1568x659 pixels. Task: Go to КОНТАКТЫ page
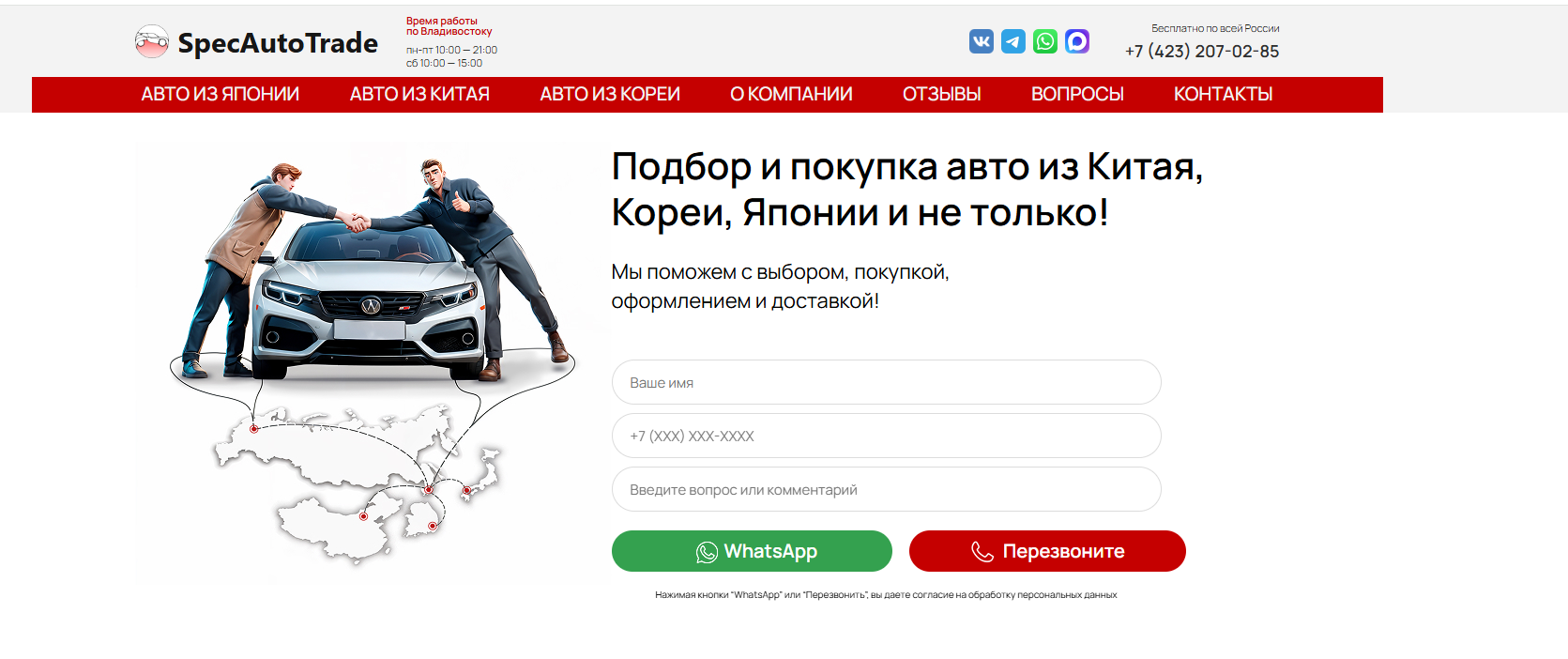click(1223, 94)
